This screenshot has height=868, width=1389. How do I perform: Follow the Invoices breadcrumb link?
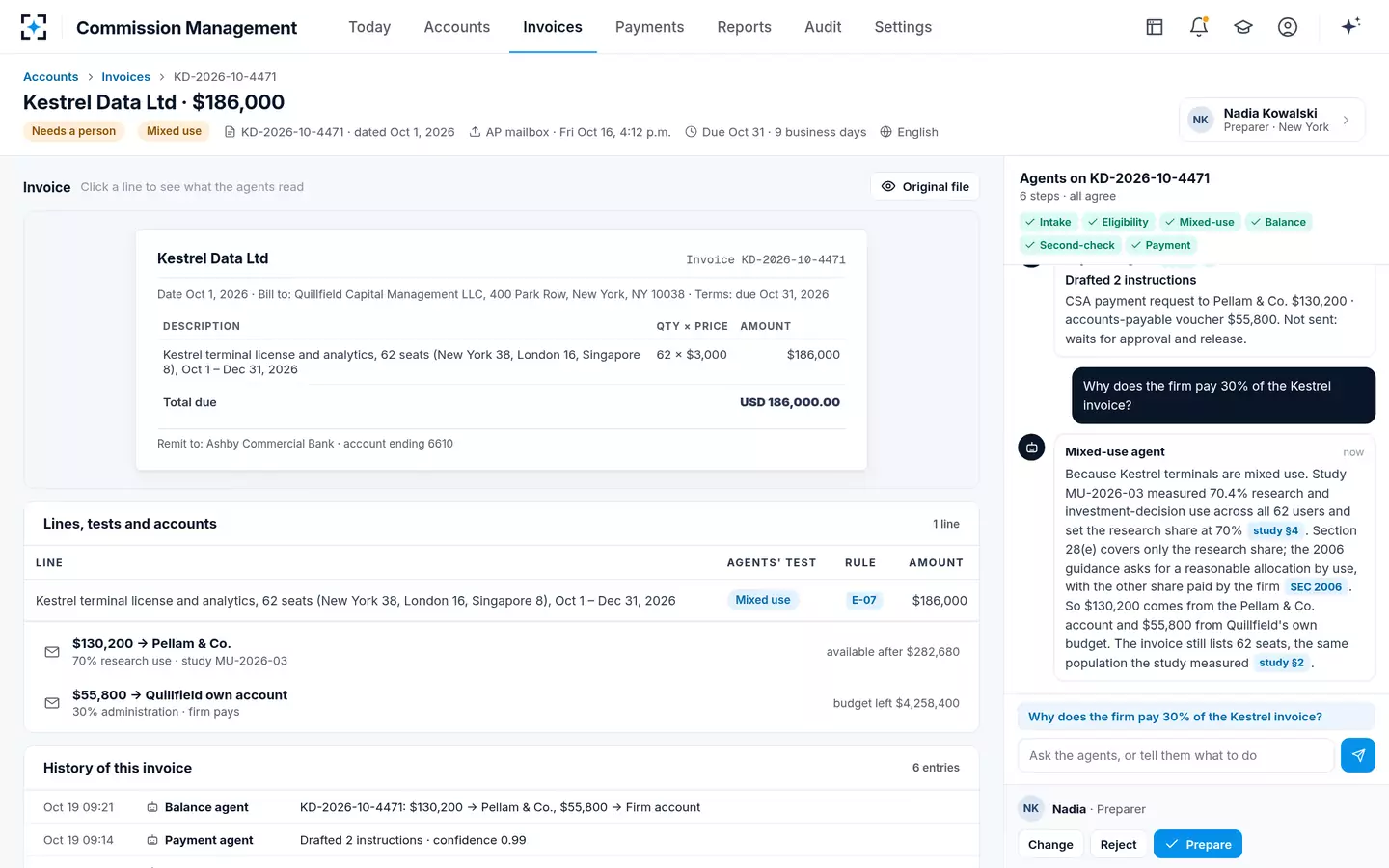point(125,76)
